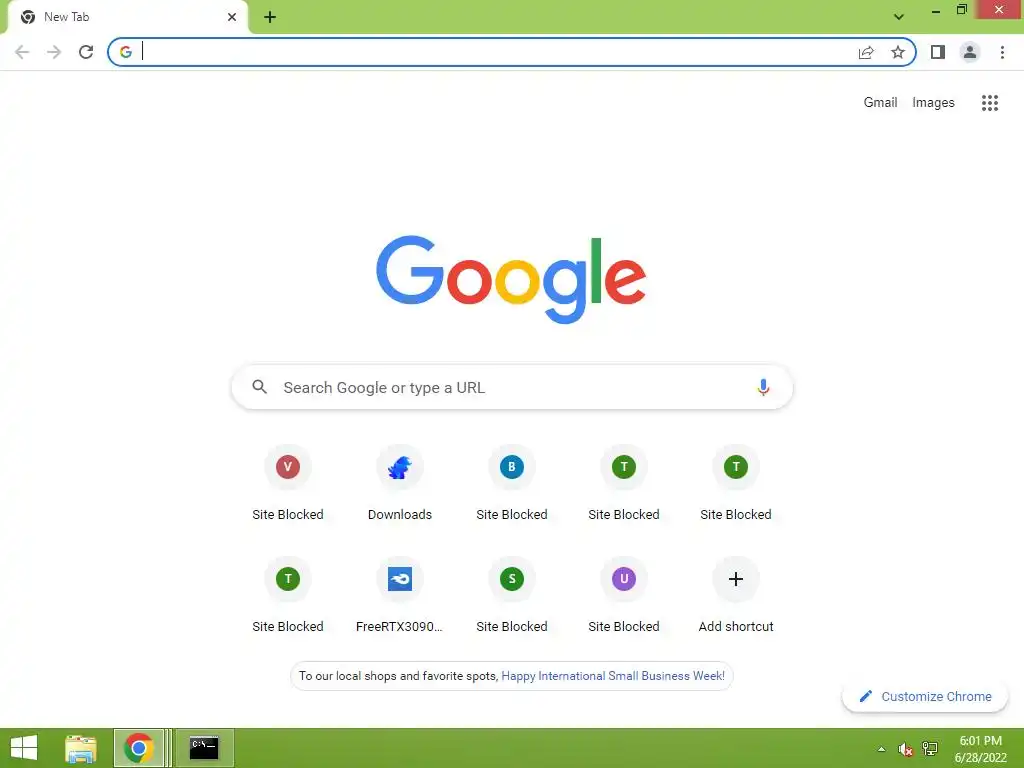The height and width of the screenshot is (768, 1024).
Task: Open the Gmail link
Action: (x=880, y=103)
